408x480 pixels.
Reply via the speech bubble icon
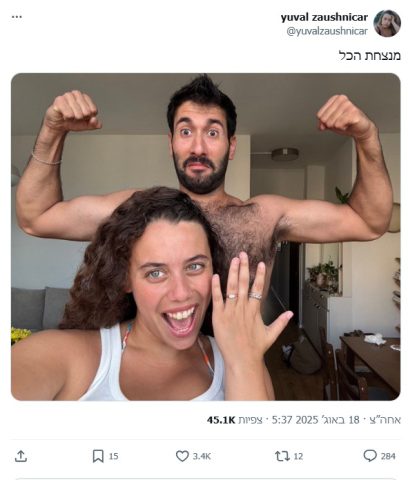pyautogui.click(x=370, y=455)
